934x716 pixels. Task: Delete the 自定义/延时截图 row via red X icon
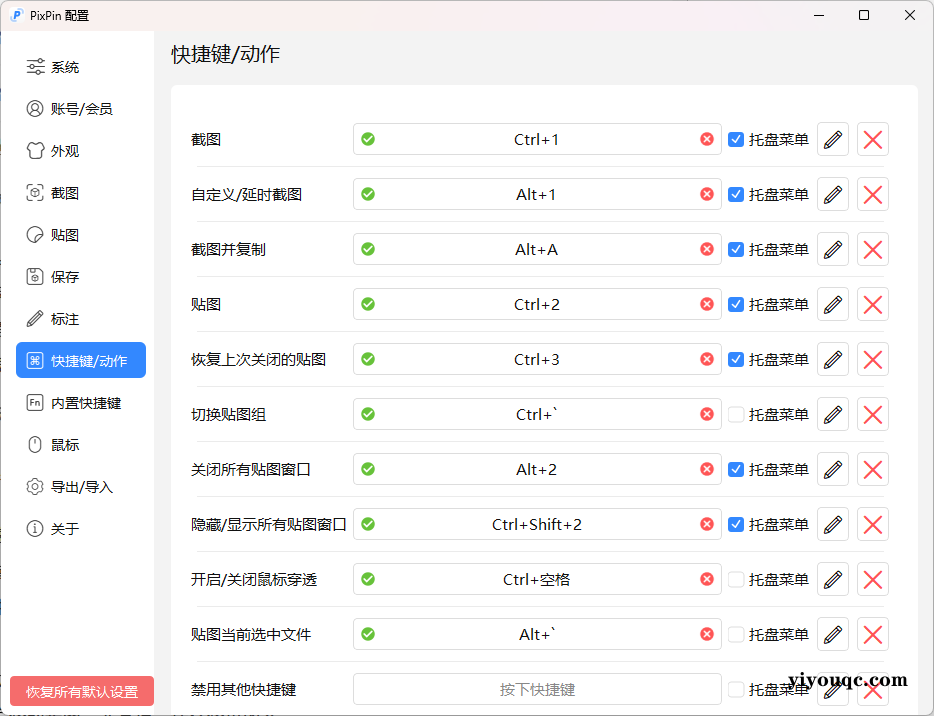point(871,194)
